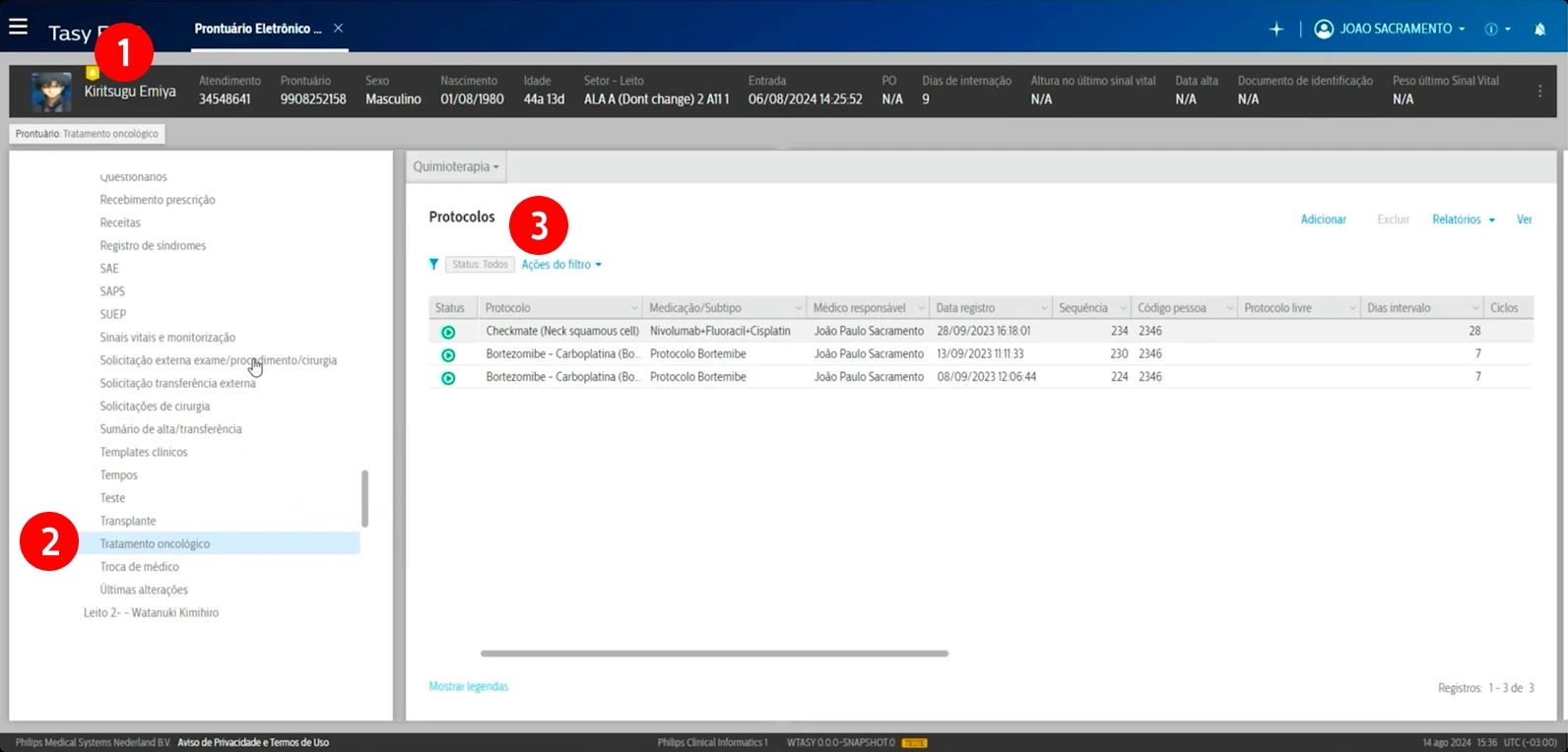Open Medicação/Subtipo column dropdown arrow
Viewport: 1568px width, 752px height.
[798, 309]
